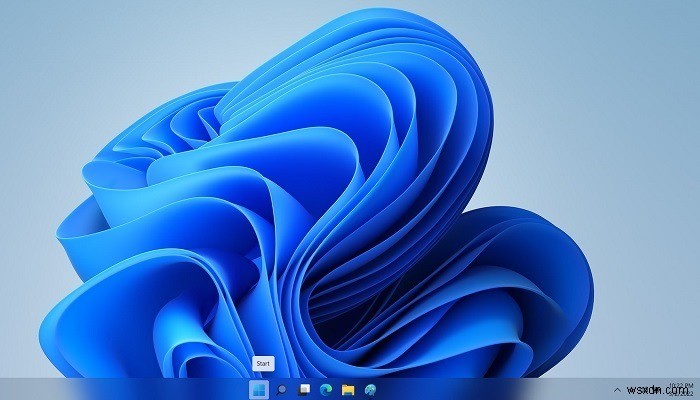Image resolution: width=700 pixels, height=400 pixels.
Task: Select the yellow folder taskbar shortcut
Action: pos(348,390)
